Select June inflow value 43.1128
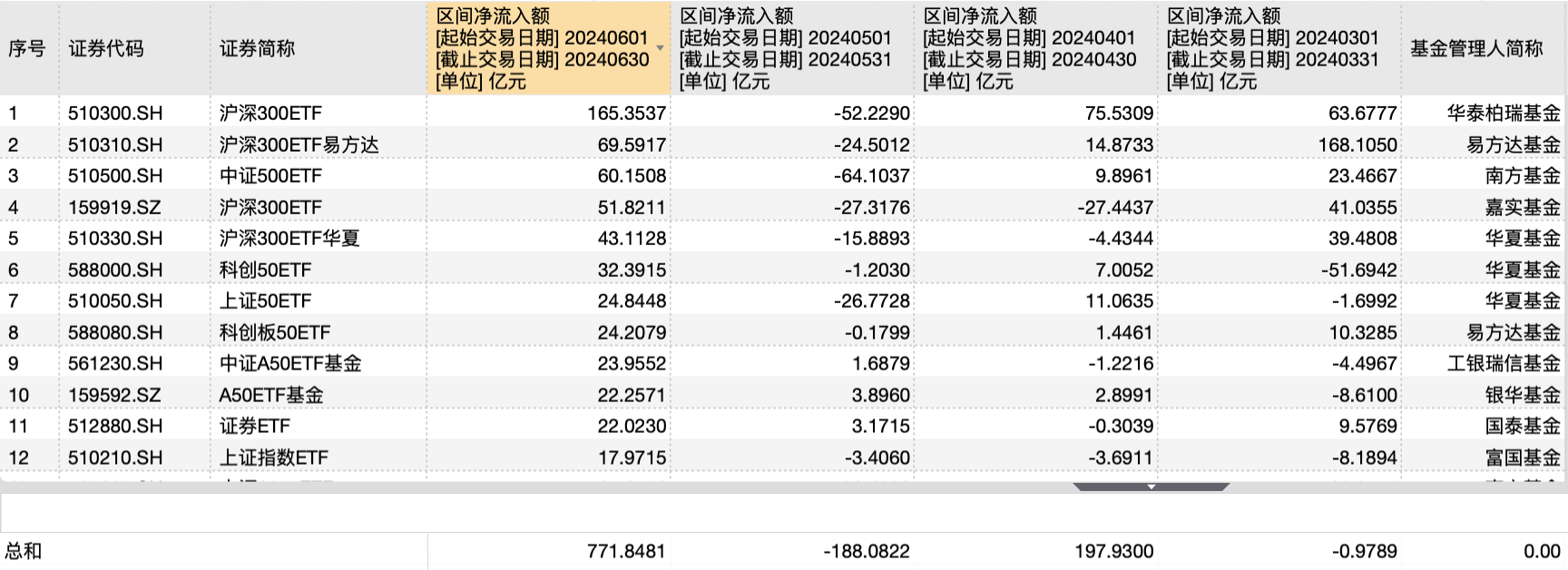 [x=632, y=238]
